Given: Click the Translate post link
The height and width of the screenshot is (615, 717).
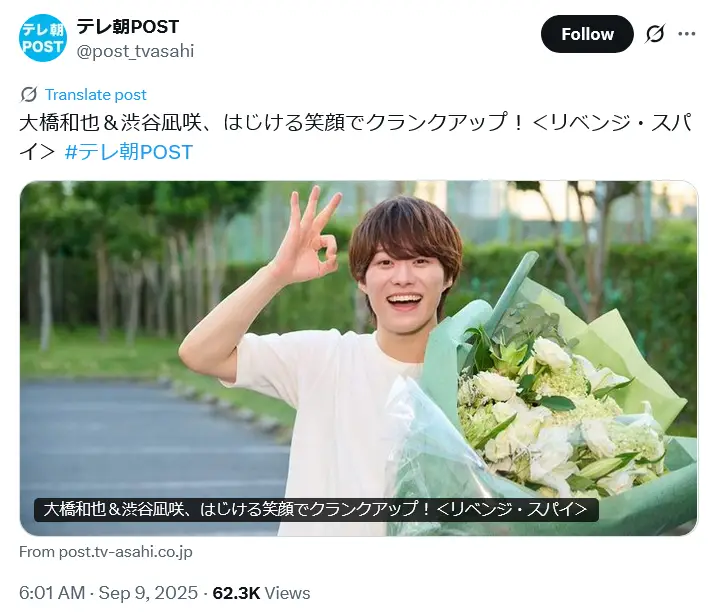Looking at the screenshot, I should (96, 95).
